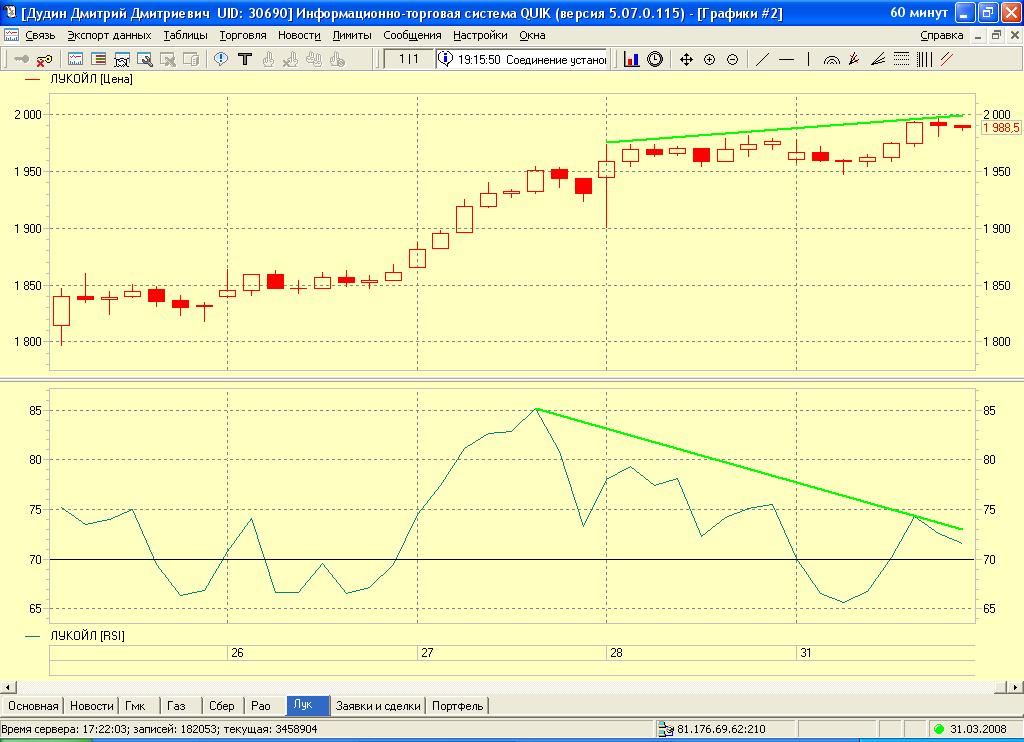
Task: Select the red parallel channel tool
Action: coord(948,59)
